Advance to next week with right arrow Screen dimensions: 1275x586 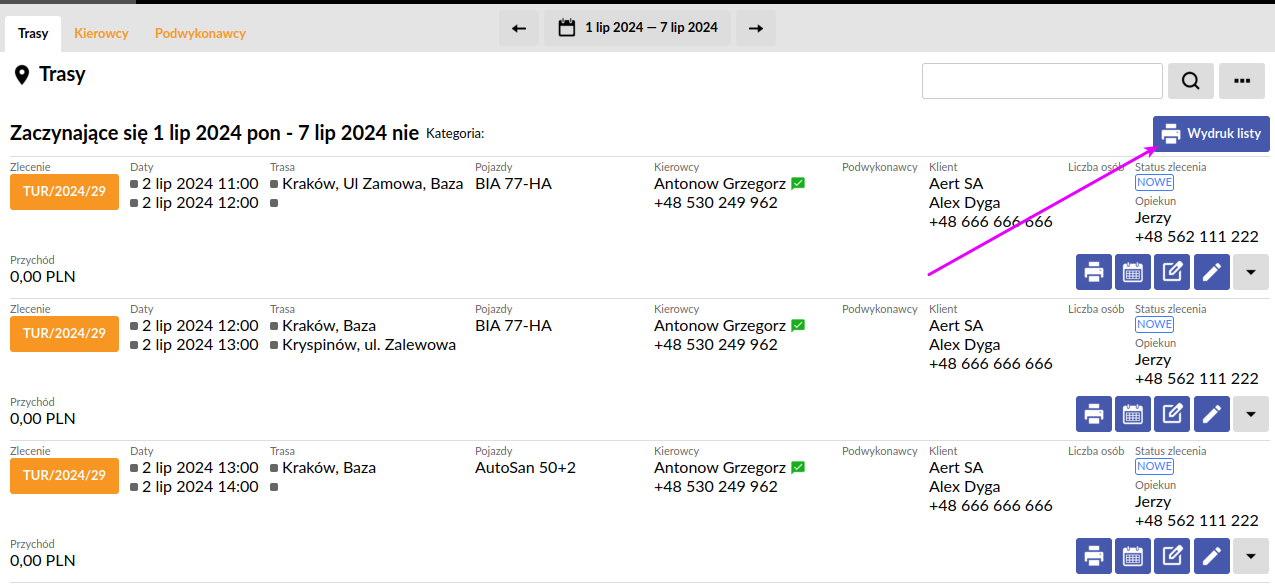click(756, 28)
